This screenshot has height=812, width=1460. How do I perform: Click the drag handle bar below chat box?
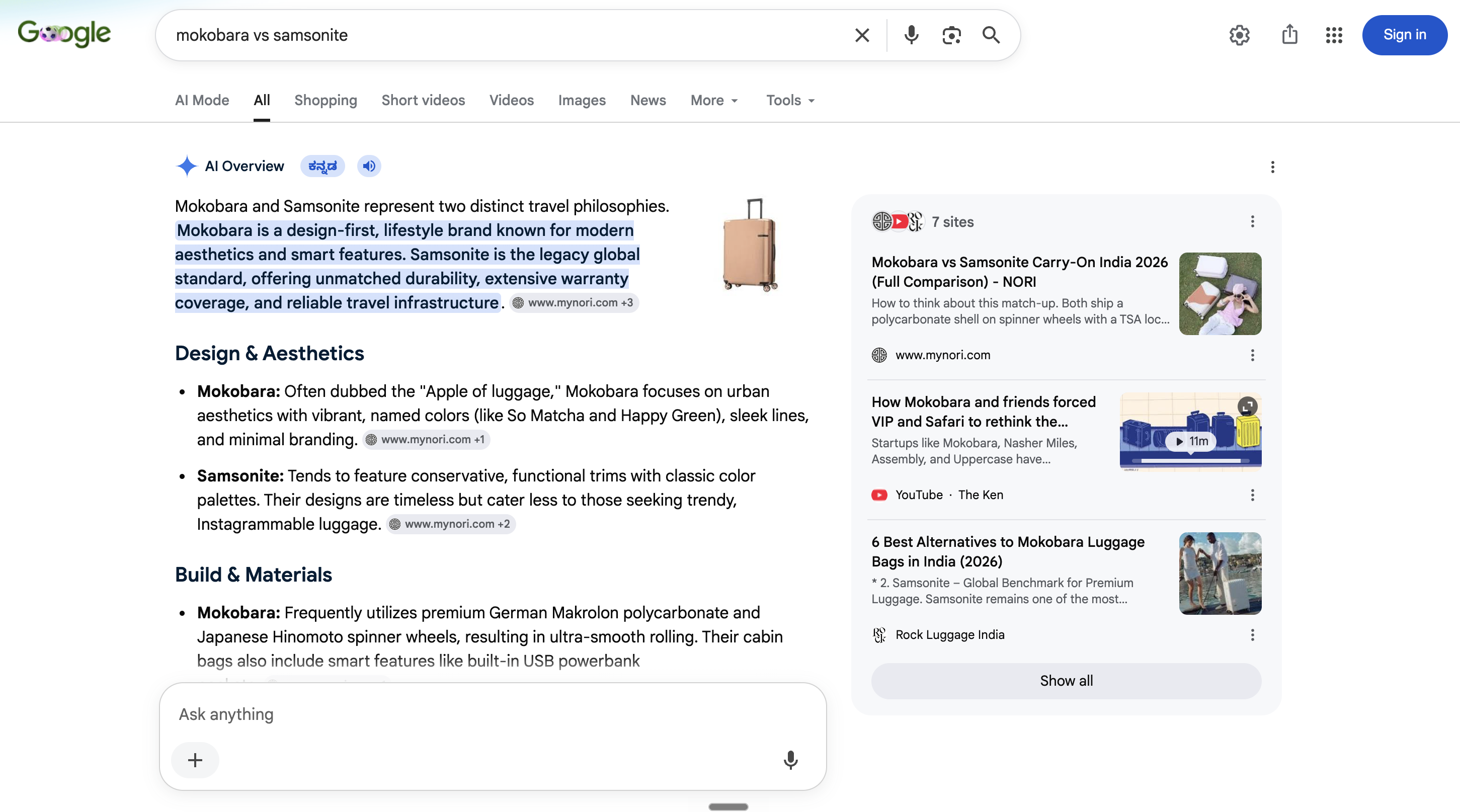[x=727, y=807]
